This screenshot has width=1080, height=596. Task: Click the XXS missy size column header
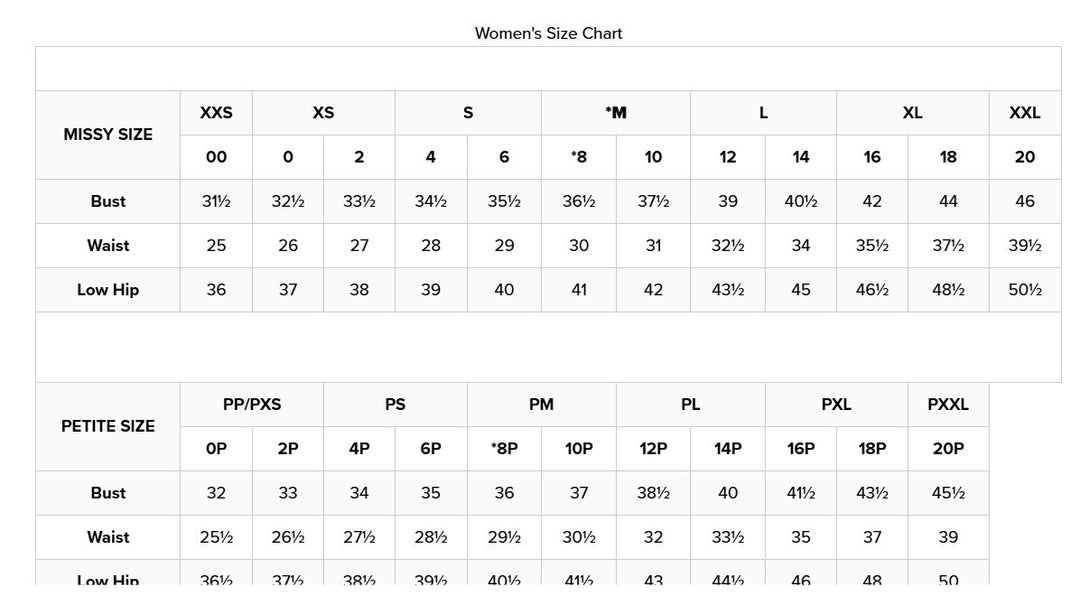tap(216, 113)
